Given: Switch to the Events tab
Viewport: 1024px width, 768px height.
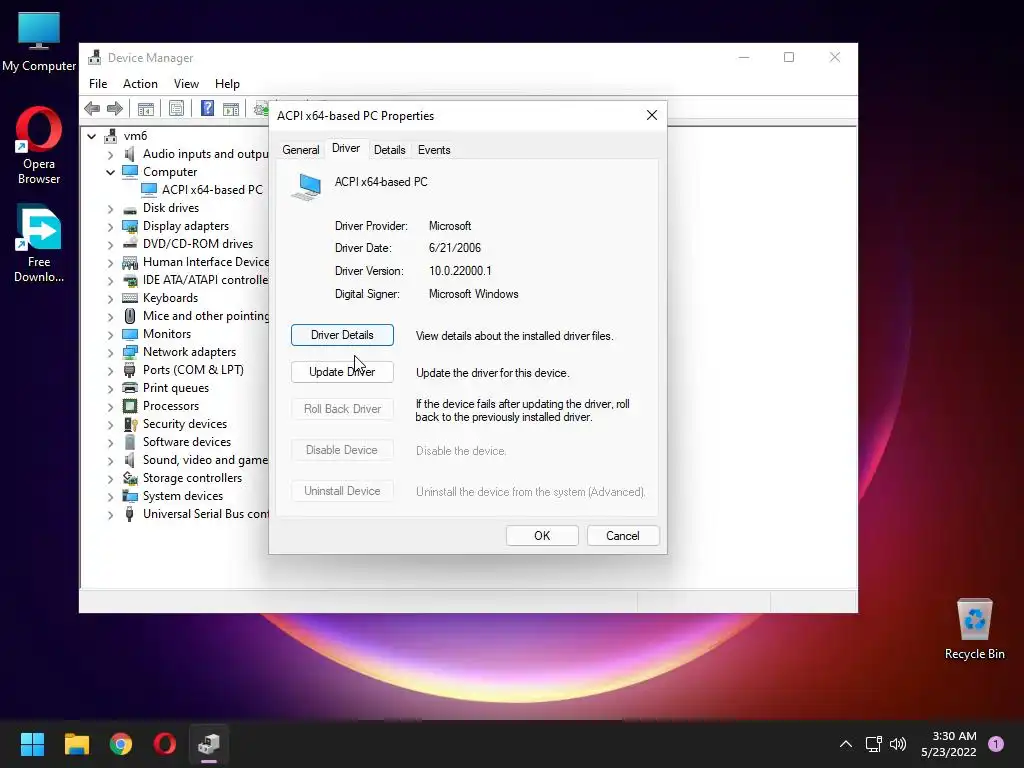Looking at the screenshot, I should [434, 150].
